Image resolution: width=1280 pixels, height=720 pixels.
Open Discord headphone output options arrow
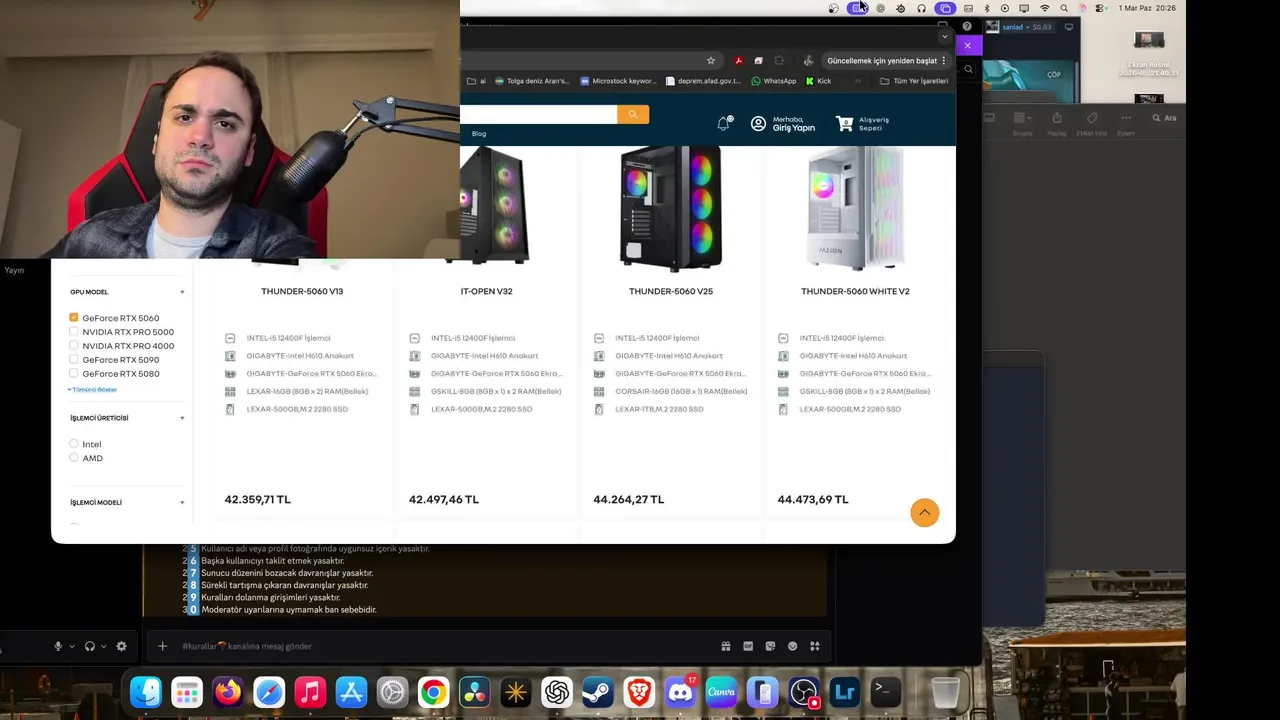pos(103,647)
